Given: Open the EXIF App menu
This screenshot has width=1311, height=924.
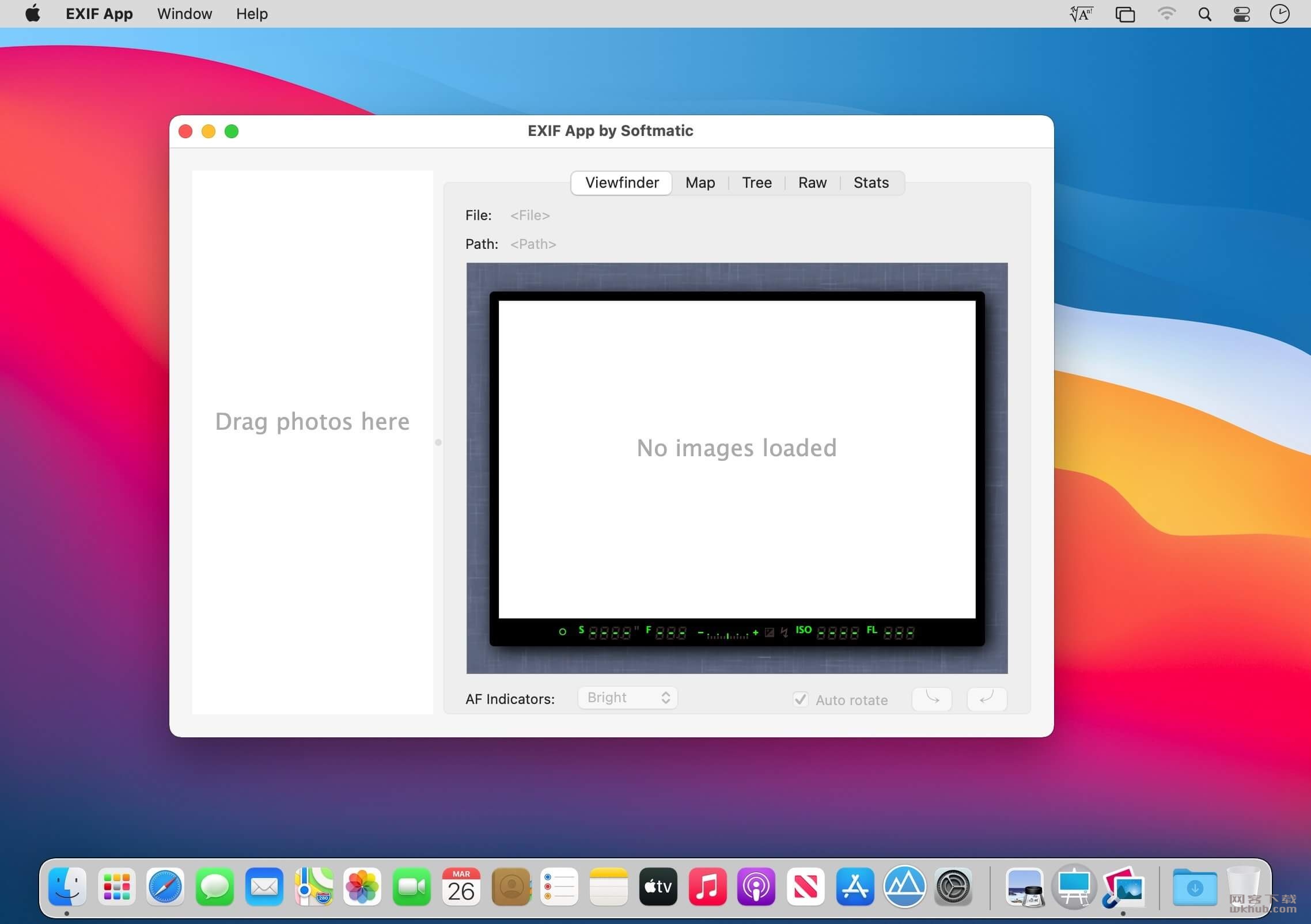Looking at the screenshot, I should click(99, 14).
